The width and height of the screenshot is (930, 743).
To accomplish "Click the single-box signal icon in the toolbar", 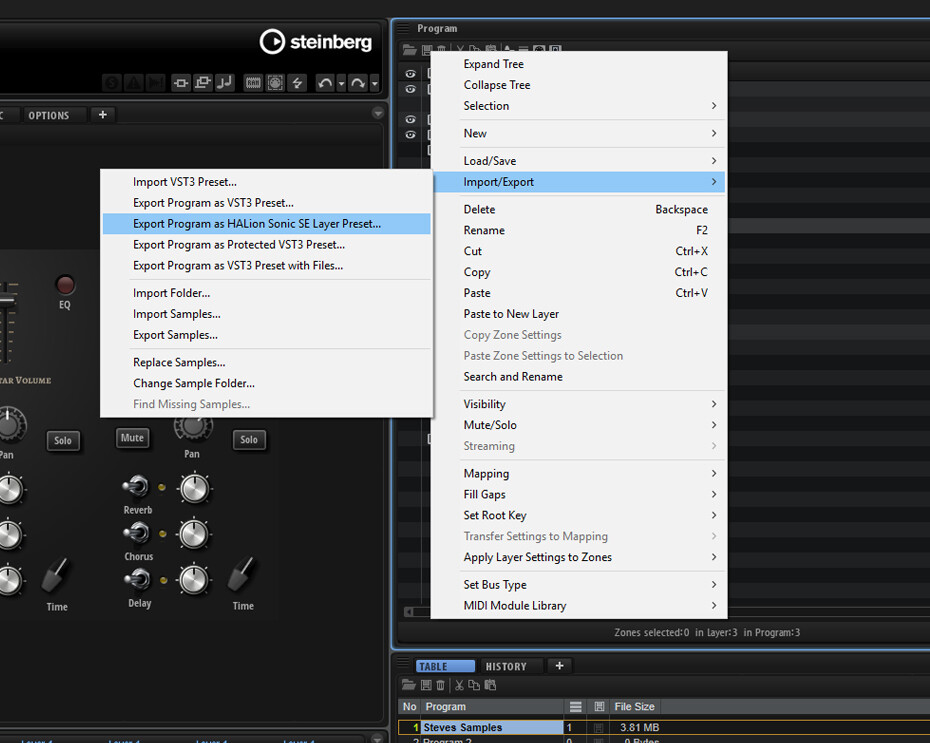I will coord(181,83).
